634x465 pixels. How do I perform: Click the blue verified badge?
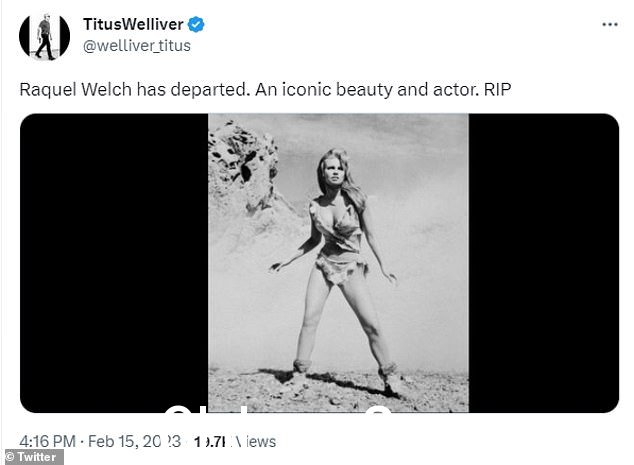click(x=196, y=25)
